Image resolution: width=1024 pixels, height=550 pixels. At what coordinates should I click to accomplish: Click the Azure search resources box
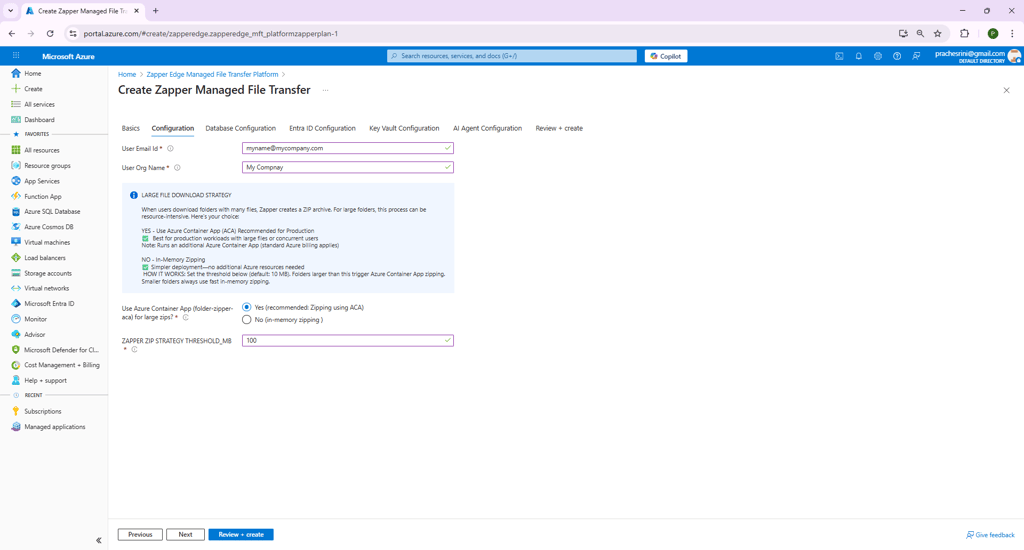(x=512, y=56)
